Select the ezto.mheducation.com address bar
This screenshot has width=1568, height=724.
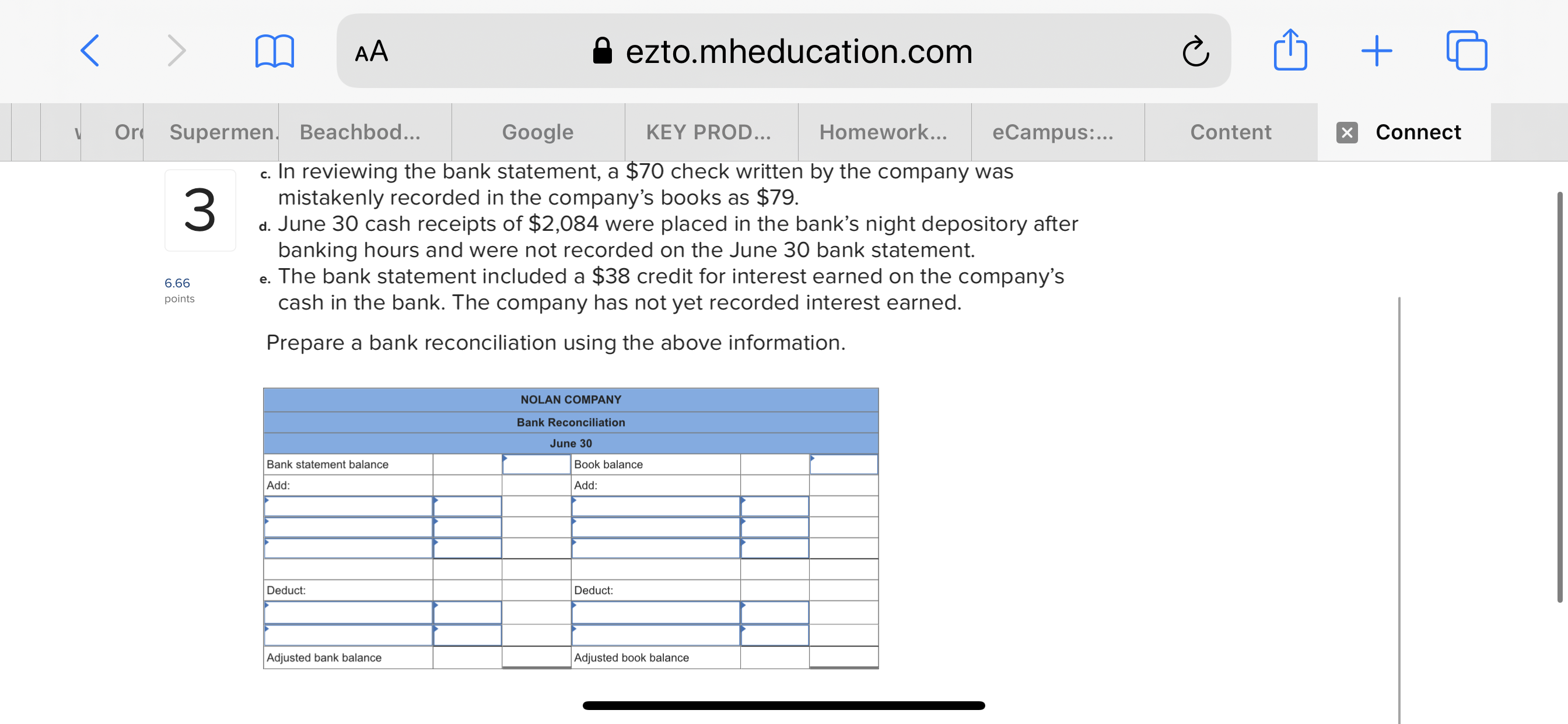pos(783,51)
